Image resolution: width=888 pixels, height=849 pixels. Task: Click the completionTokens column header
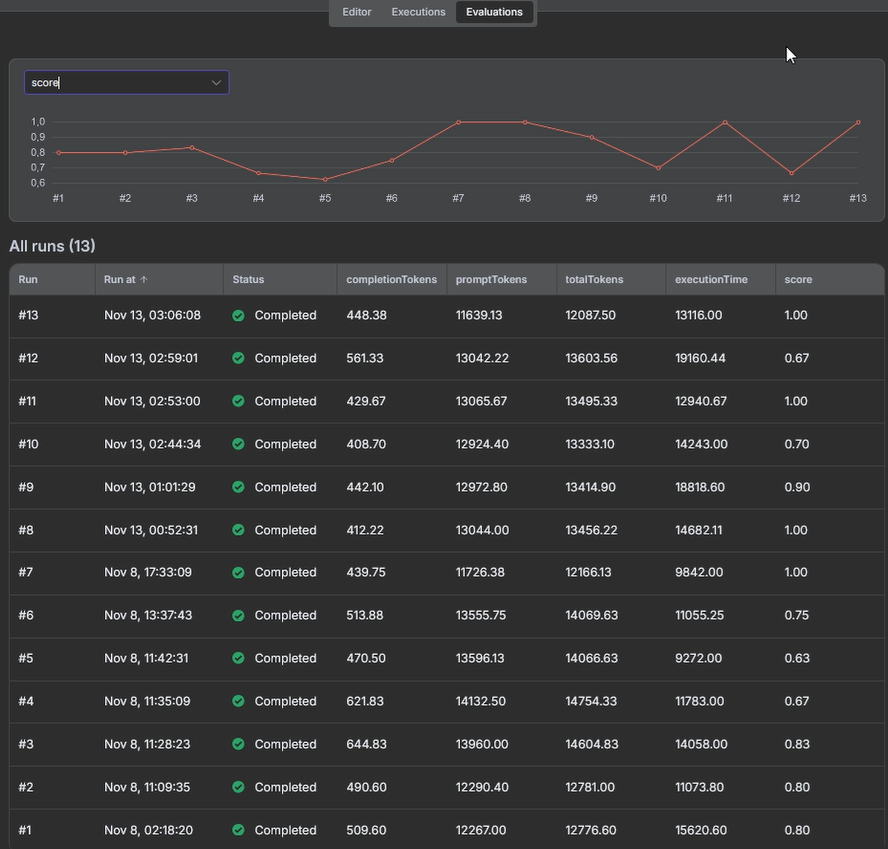(x=391, y=279)
